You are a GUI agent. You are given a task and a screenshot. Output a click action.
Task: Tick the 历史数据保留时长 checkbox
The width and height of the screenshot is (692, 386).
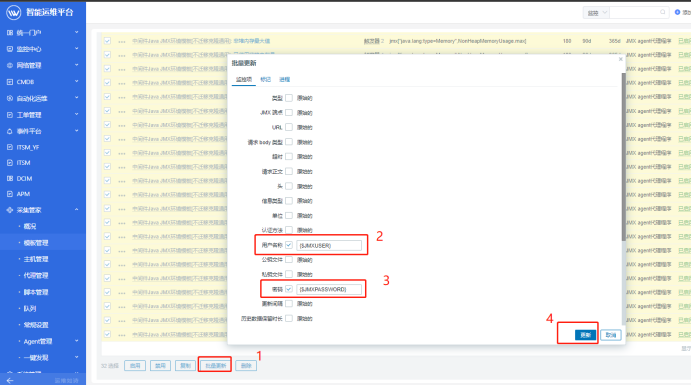[x=289, y=318]
